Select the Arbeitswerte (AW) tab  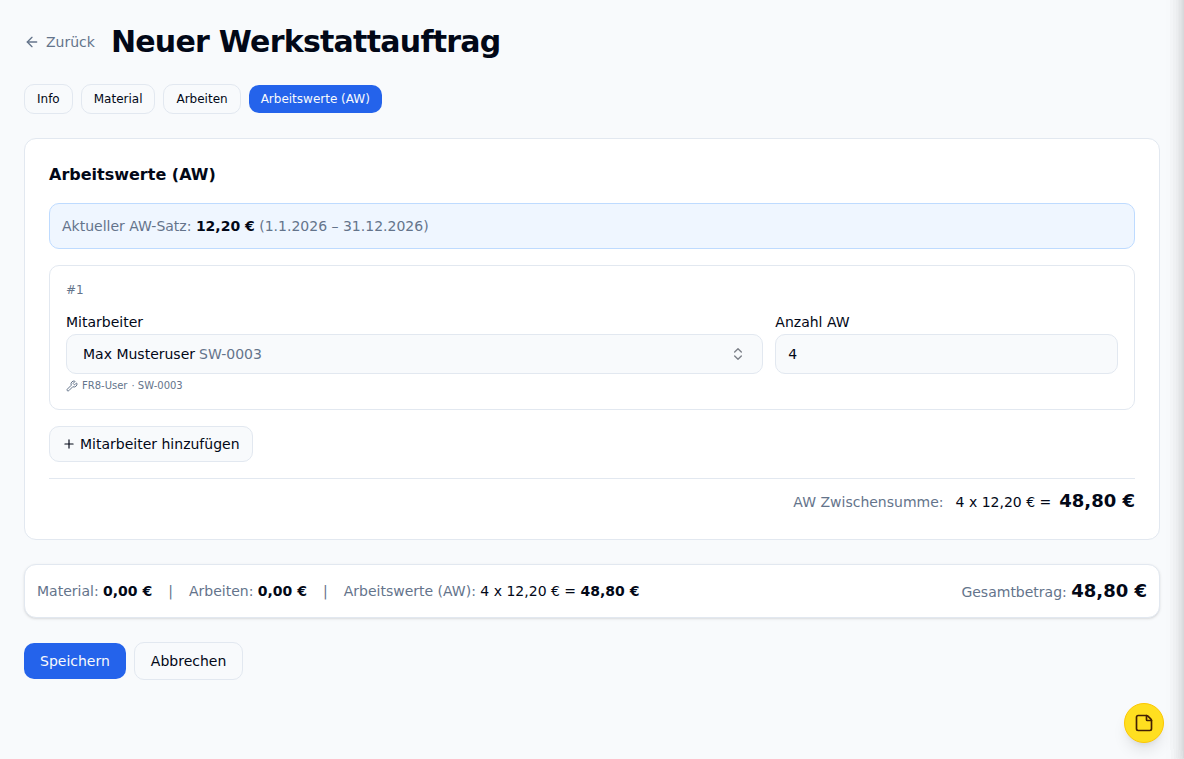tap(315, 99)
